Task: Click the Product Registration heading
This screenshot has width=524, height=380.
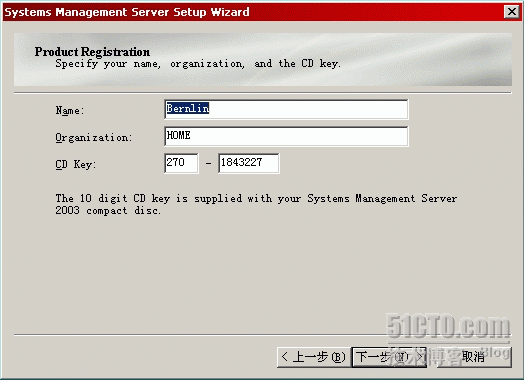Action: 92,52
